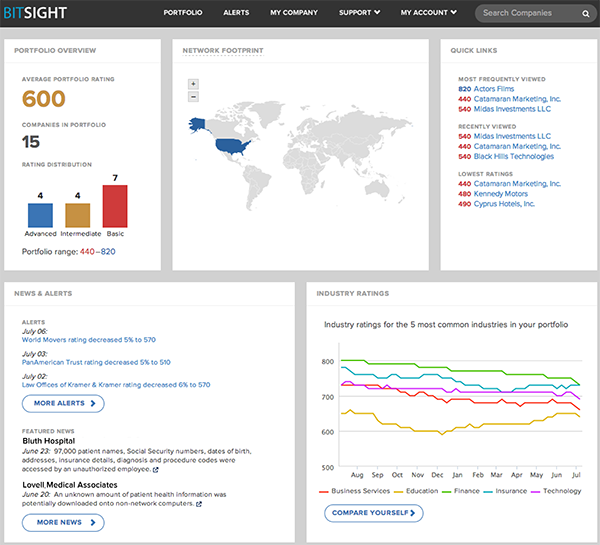Open the My Account dropdown menu

point(429,13)
